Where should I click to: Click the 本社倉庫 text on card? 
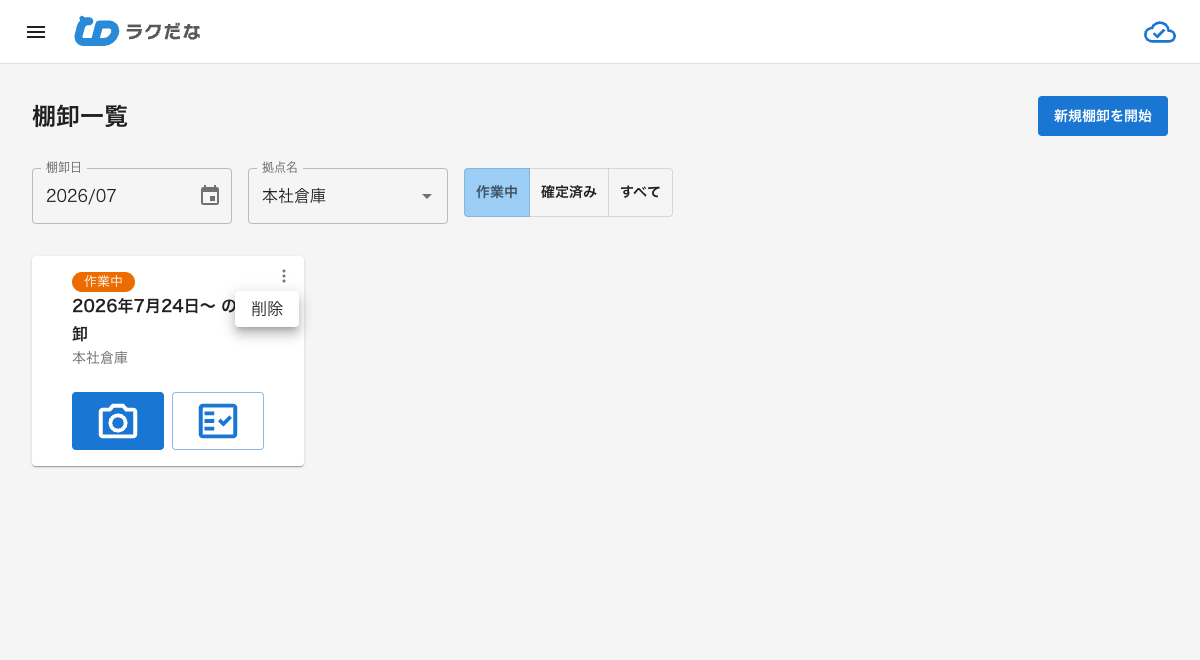(x=100, y=358)
